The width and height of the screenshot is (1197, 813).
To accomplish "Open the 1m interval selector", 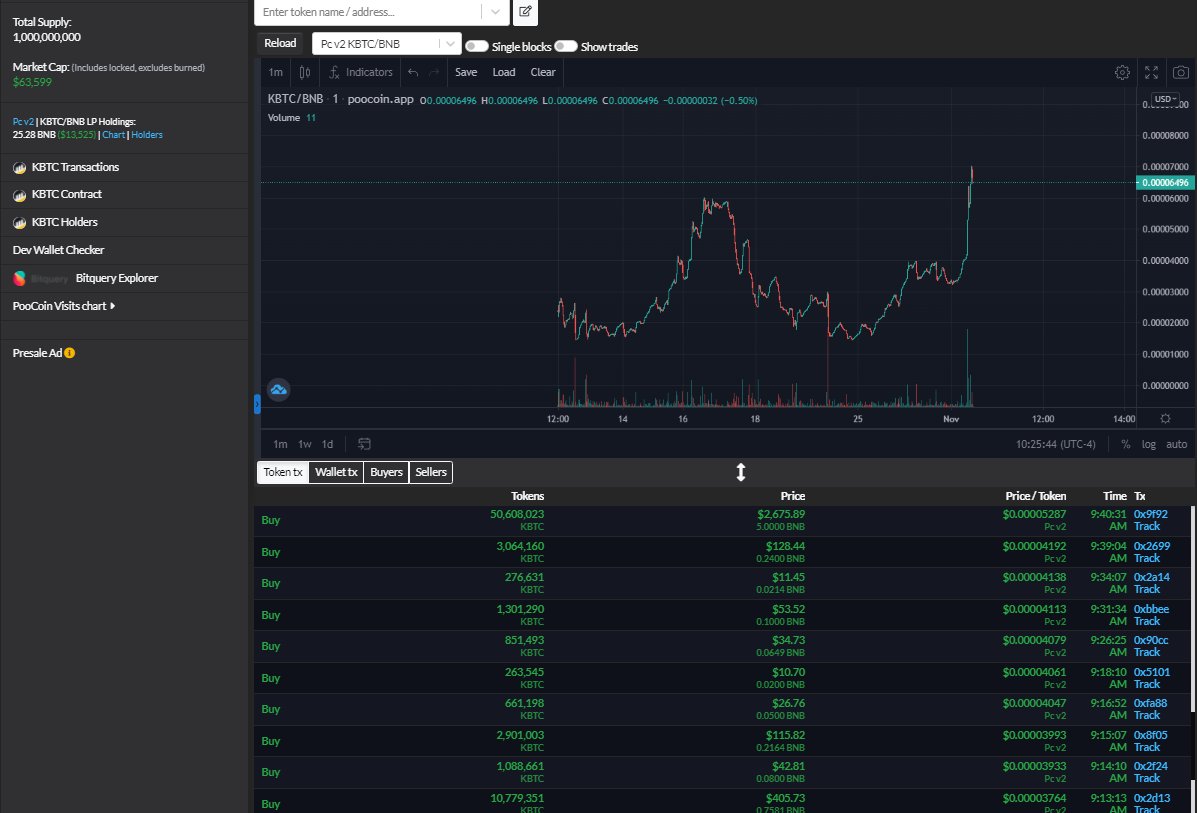I will click(276, 73).
